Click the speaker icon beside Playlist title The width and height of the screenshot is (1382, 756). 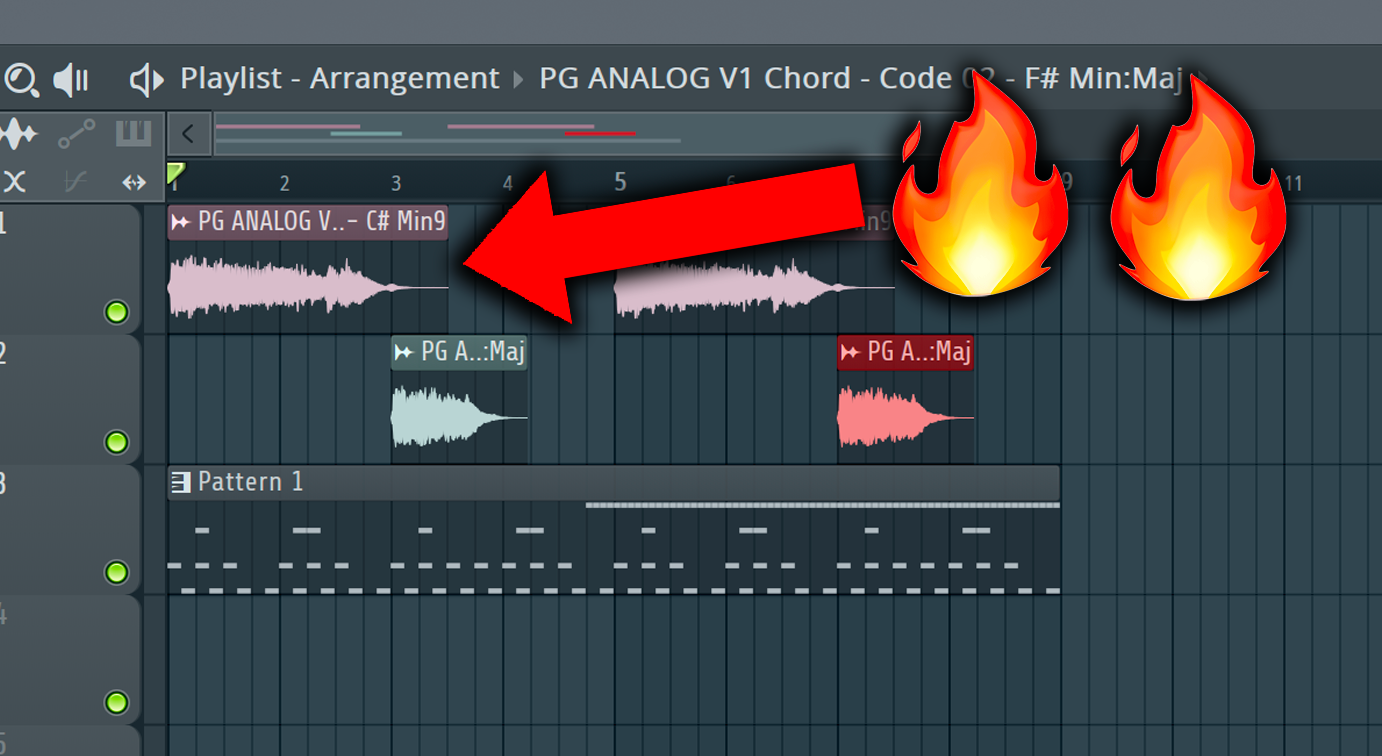pyautogui.click(x=147, y=80)
